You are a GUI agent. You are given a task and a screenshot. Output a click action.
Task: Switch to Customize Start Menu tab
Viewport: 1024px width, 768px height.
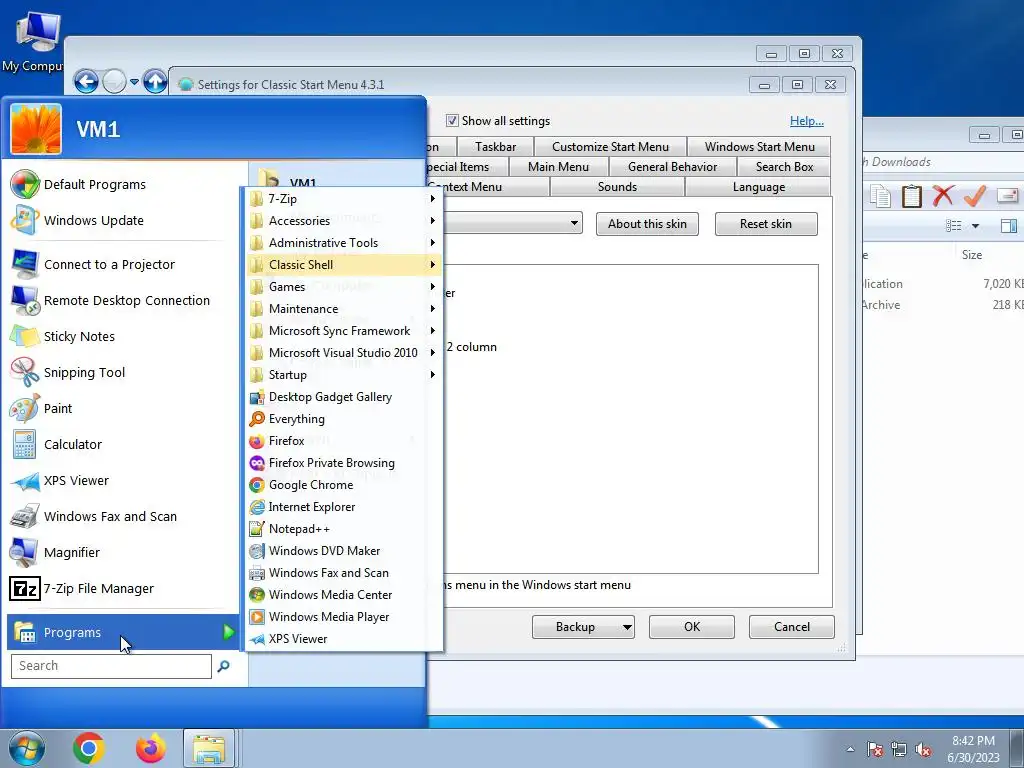point(610,147)
